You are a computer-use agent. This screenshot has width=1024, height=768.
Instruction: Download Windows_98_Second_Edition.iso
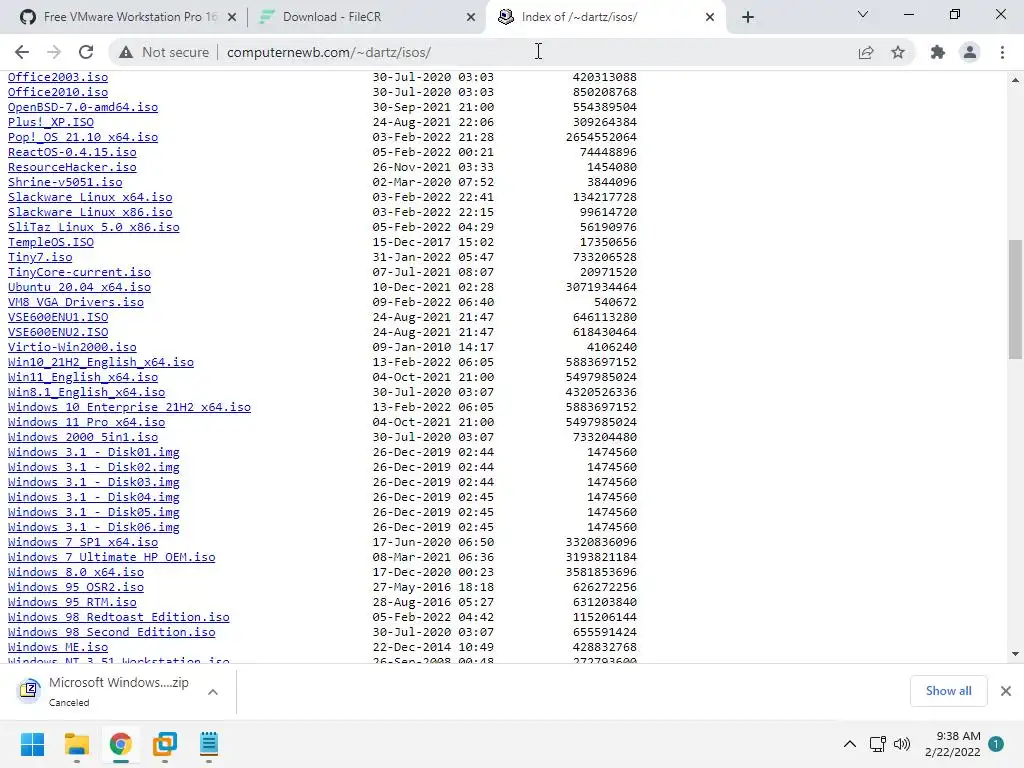pyautogui.click(x=112, y=632)
